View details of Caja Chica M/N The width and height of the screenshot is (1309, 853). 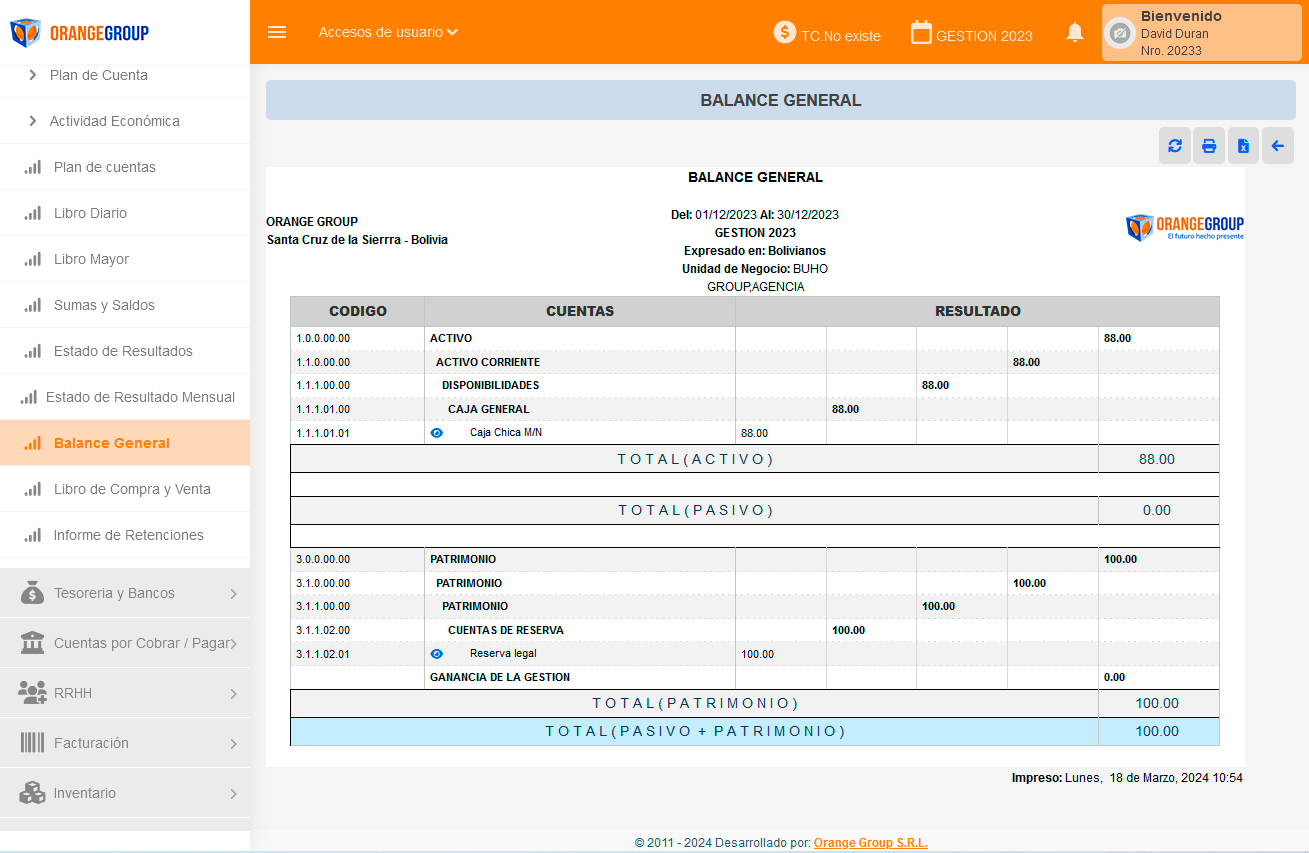(436, 433)
